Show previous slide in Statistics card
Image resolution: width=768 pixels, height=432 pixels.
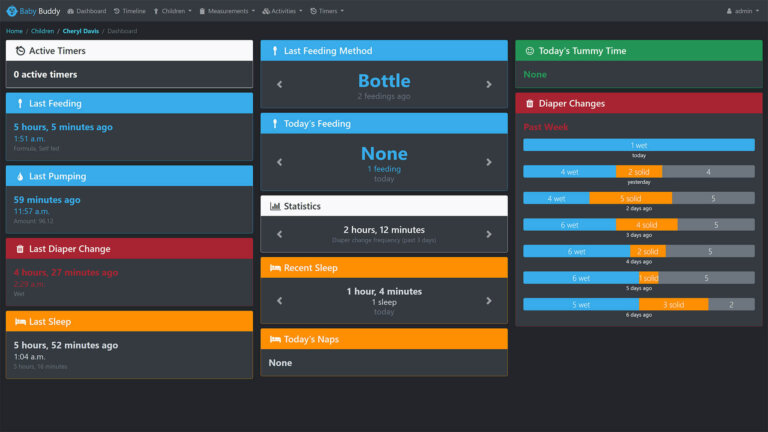(x=279, y=234)
